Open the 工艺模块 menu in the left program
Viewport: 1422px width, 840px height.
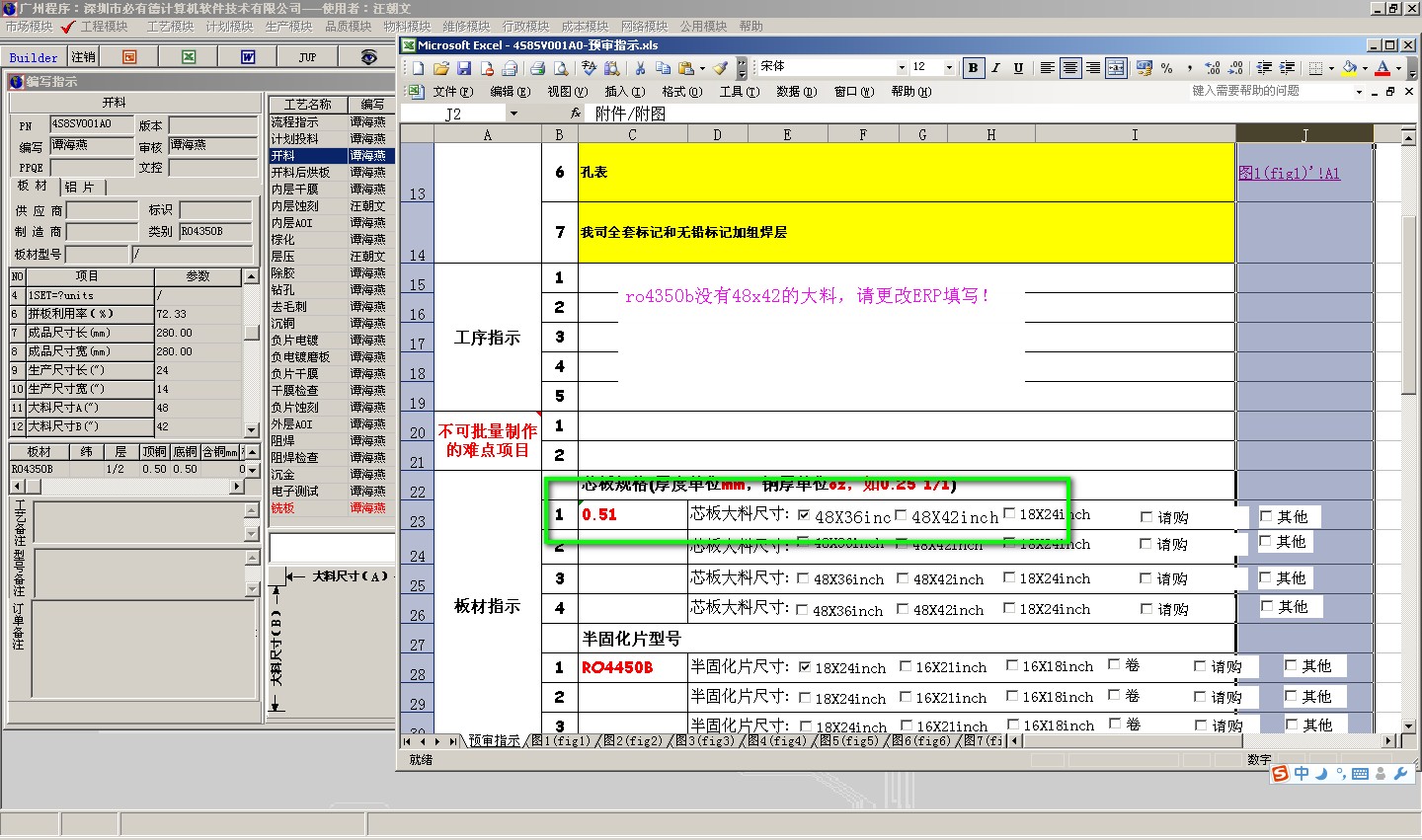coord(170,27)
